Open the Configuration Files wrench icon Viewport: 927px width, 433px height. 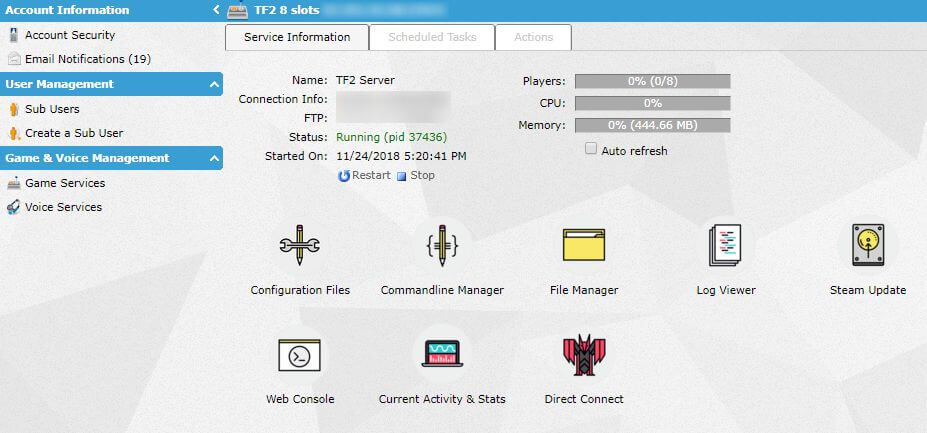[x=299, y=245]
